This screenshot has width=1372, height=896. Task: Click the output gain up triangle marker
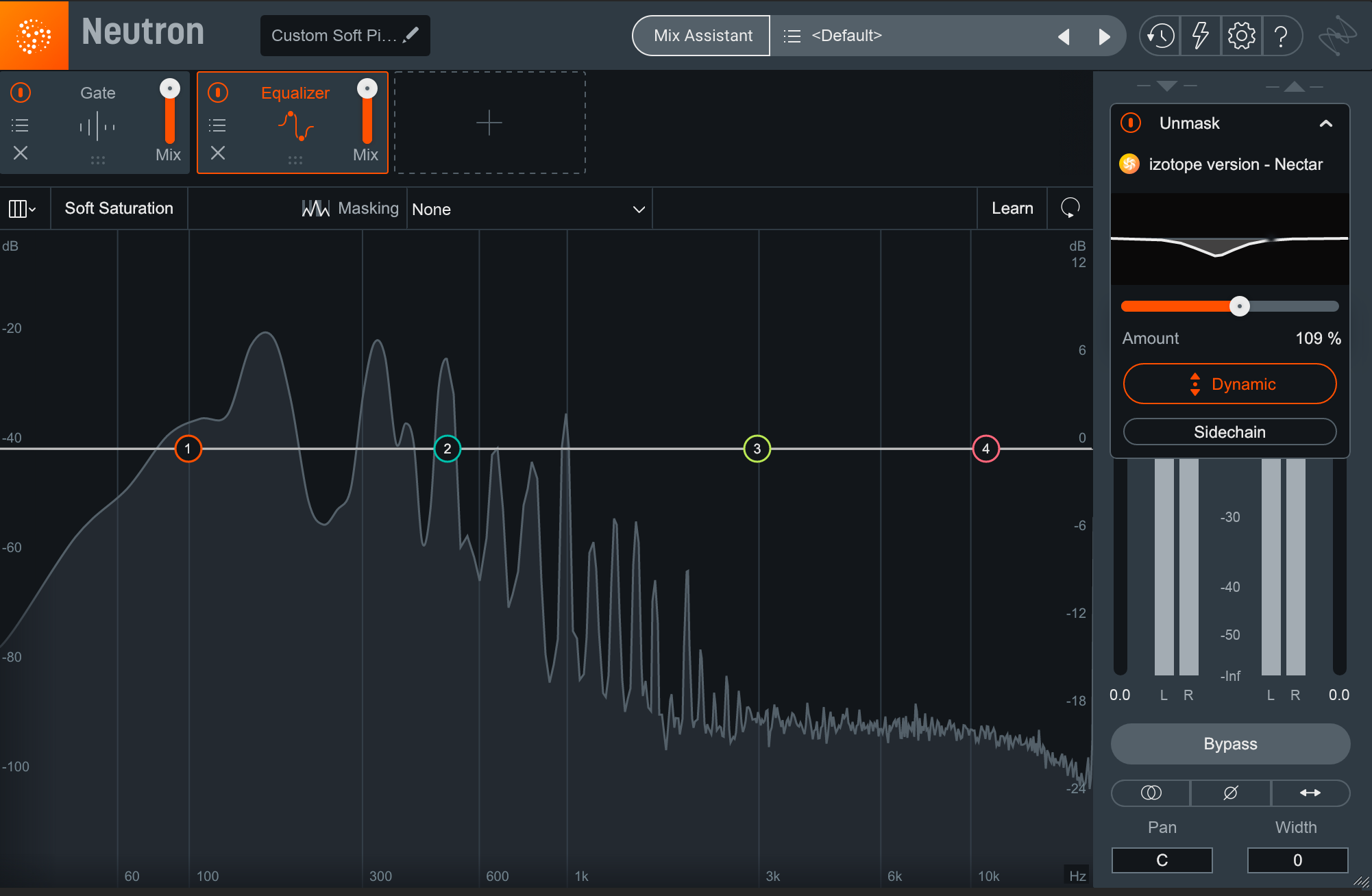(1295, 86)
